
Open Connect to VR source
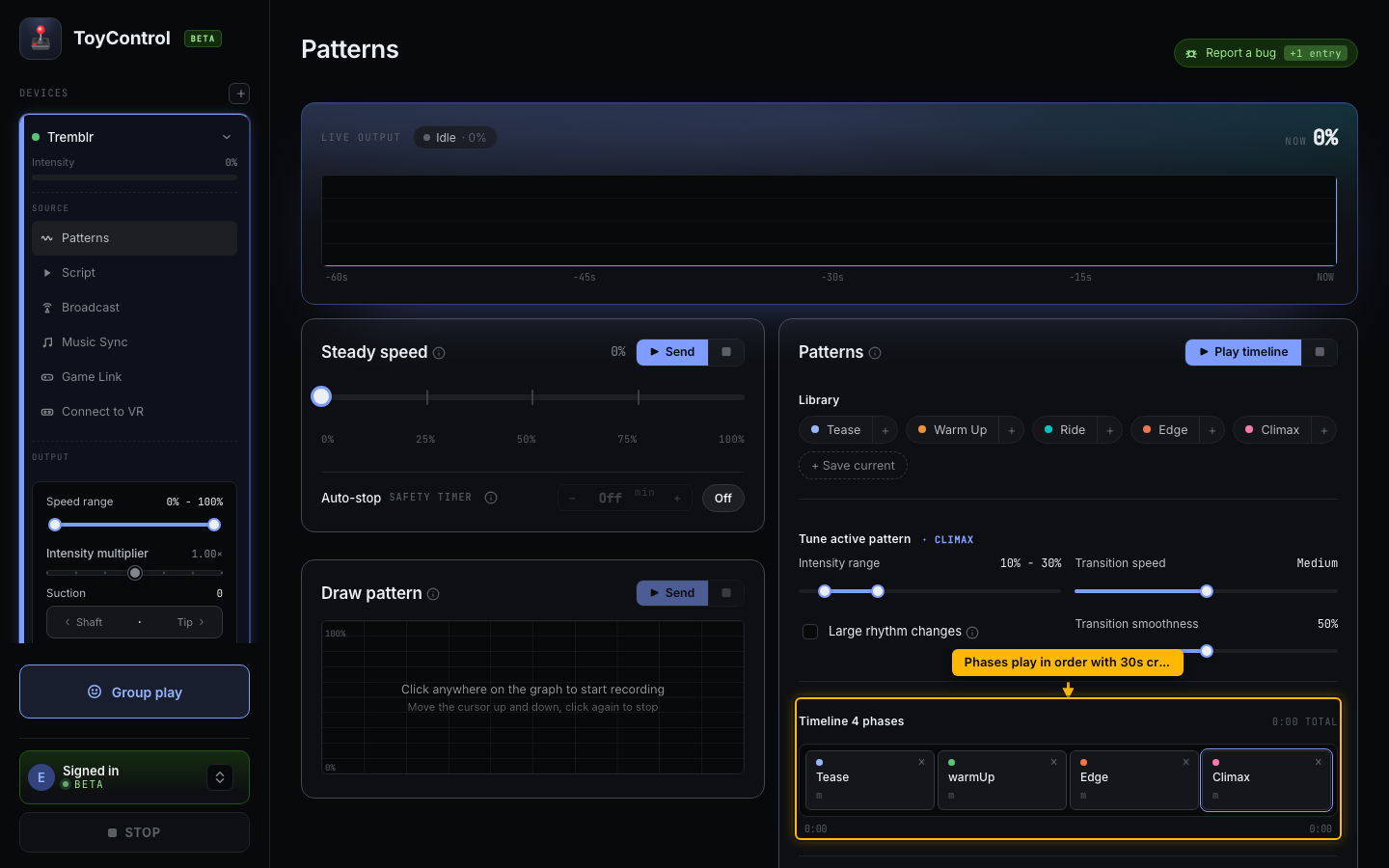(134, 412)
